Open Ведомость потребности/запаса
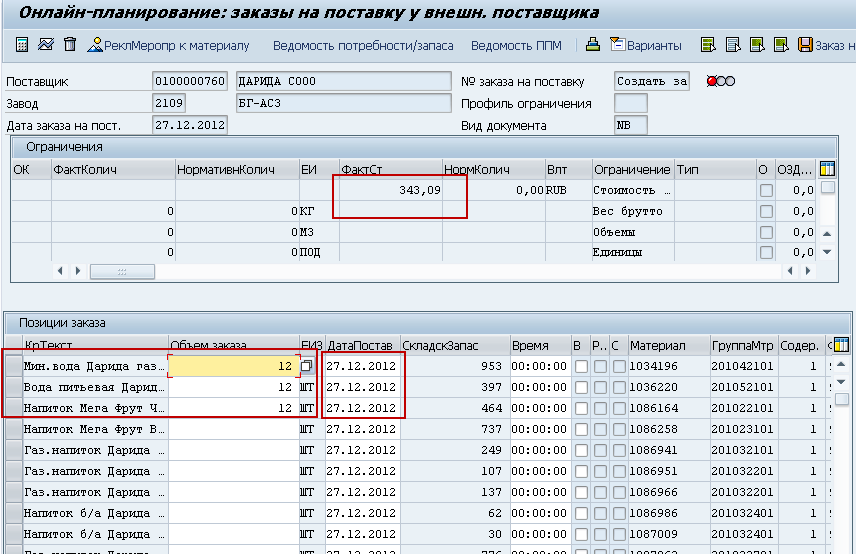 [x=362, y=45]
